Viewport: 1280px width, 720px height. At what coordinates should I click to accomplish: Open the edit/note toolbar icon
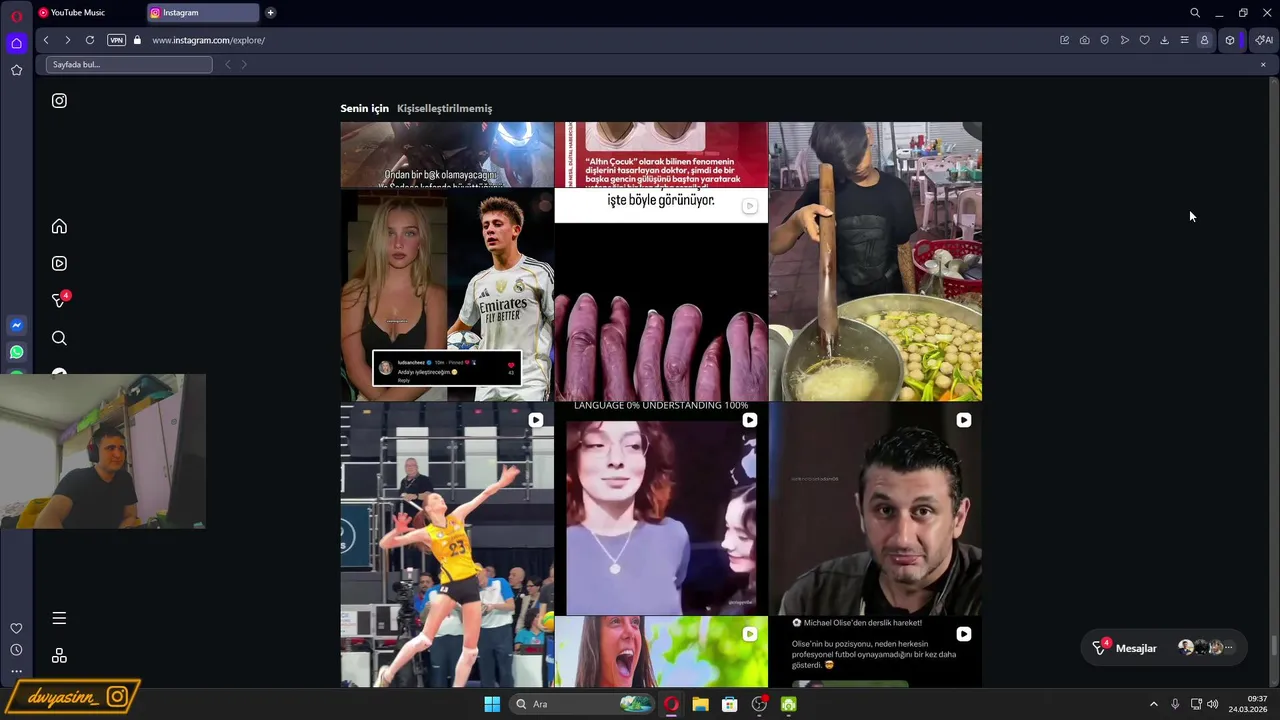click(x=1065, y=40)
